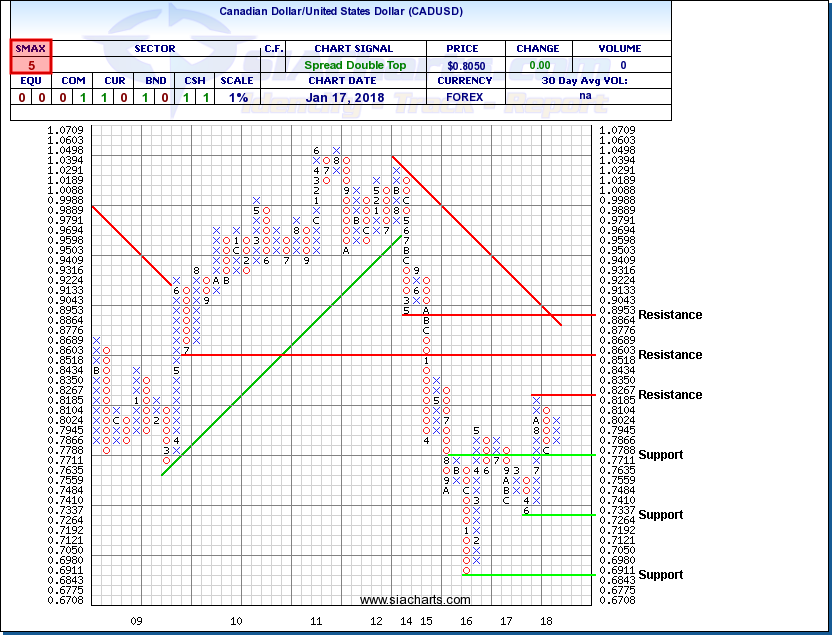This screenshot has height=635, width=832.
Task: Click the Resistance label near 0.8267 level
Action: (x=670, y=395)
